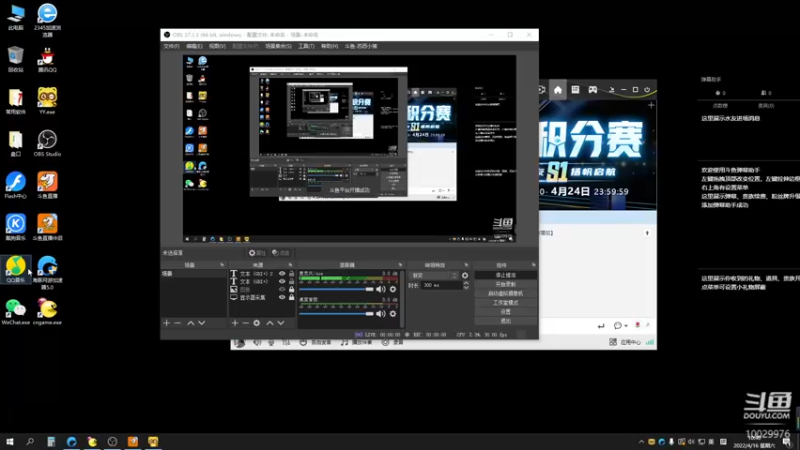Open the Help (H) menu in OBS
This screenshot has height=450, width=800.
[330, 46]
